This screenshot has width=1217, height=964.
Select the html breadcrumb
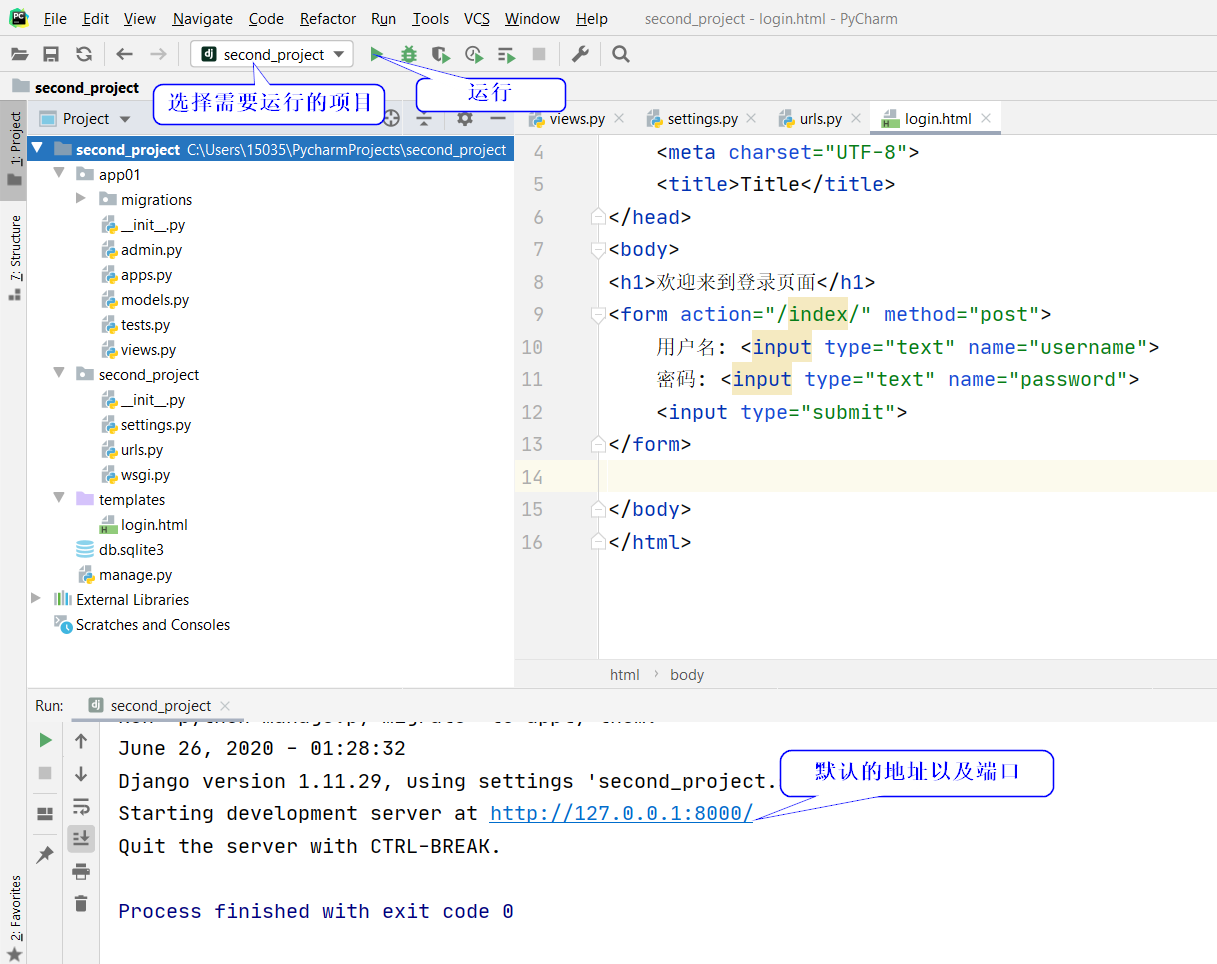pyautogui.click(x=625, y=675)
